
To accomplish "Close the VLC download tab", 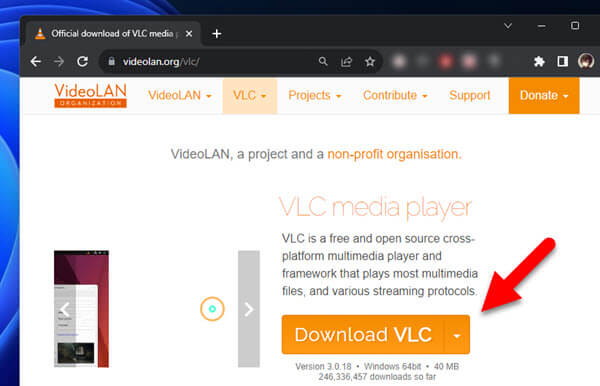I will 189,34.
